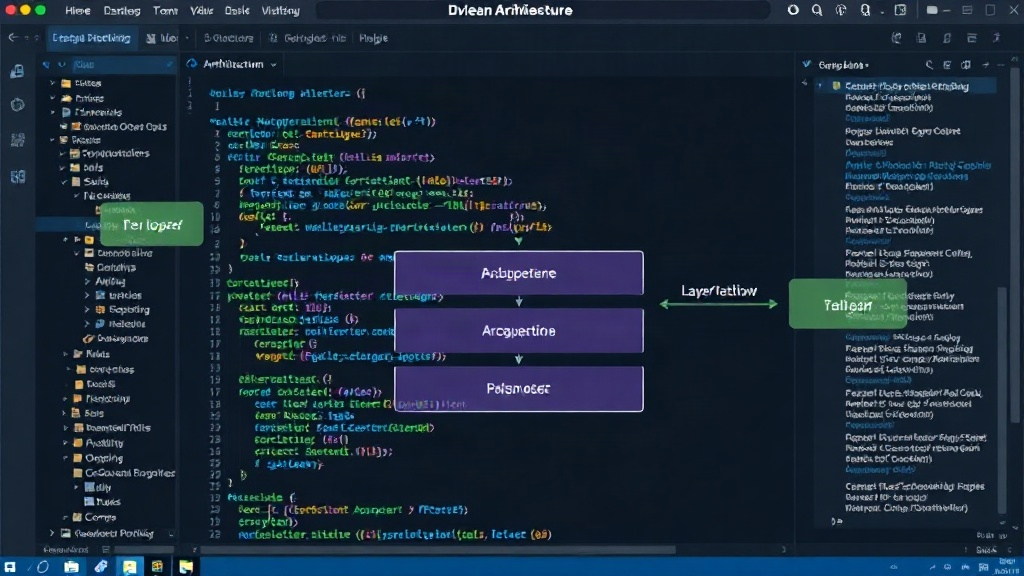Select the middle purple 'Arcgpertine' layer box

[x=519, y=331]
